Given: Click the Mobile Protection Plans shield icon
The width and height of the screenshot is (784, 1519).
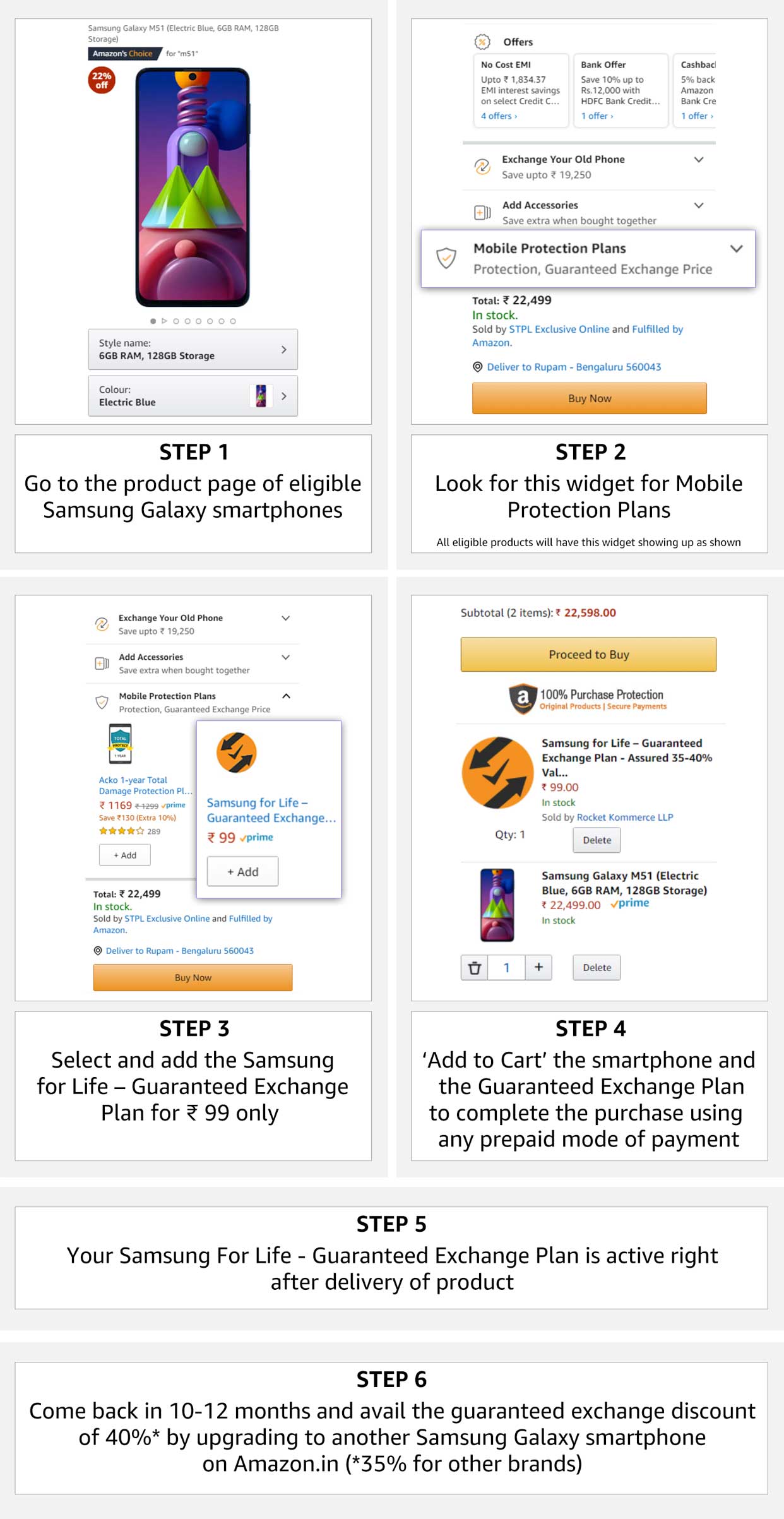Looking at the screenshot, I should tap(446, 258).
